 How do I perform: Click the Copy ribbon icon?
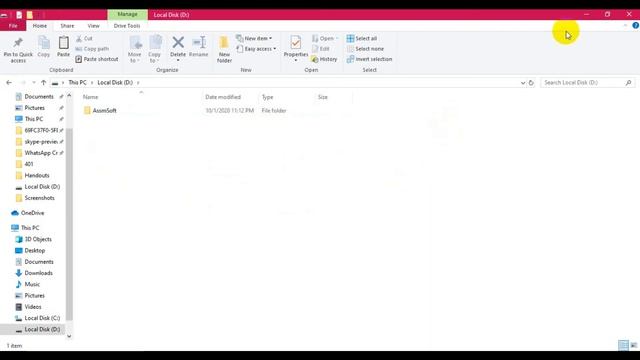pyautogui.click(x=44, y=47)
